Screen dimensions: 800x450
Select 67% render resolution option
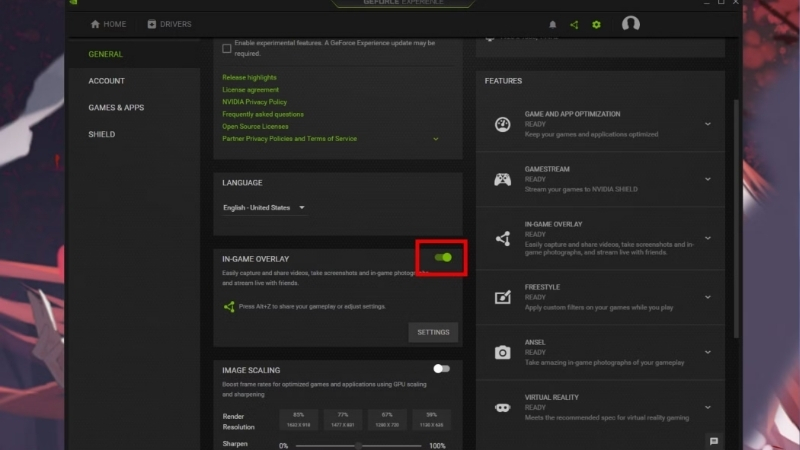click(387, 419)
